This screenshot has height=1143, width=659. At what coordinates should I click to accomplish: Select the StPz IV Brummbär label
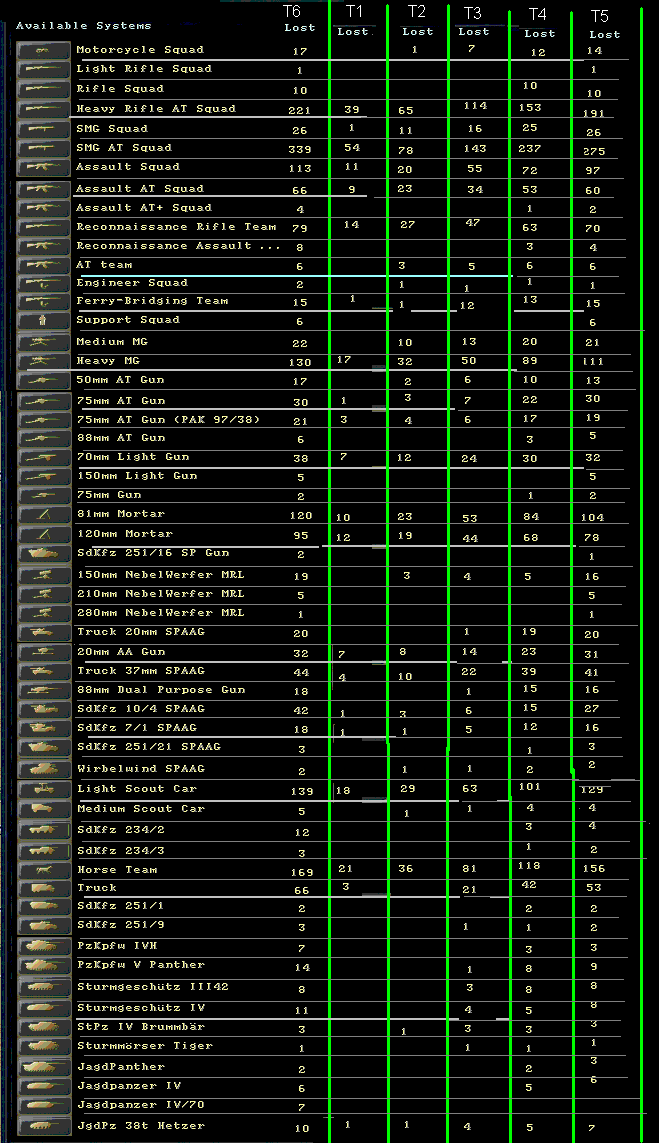pos(141,1026)
